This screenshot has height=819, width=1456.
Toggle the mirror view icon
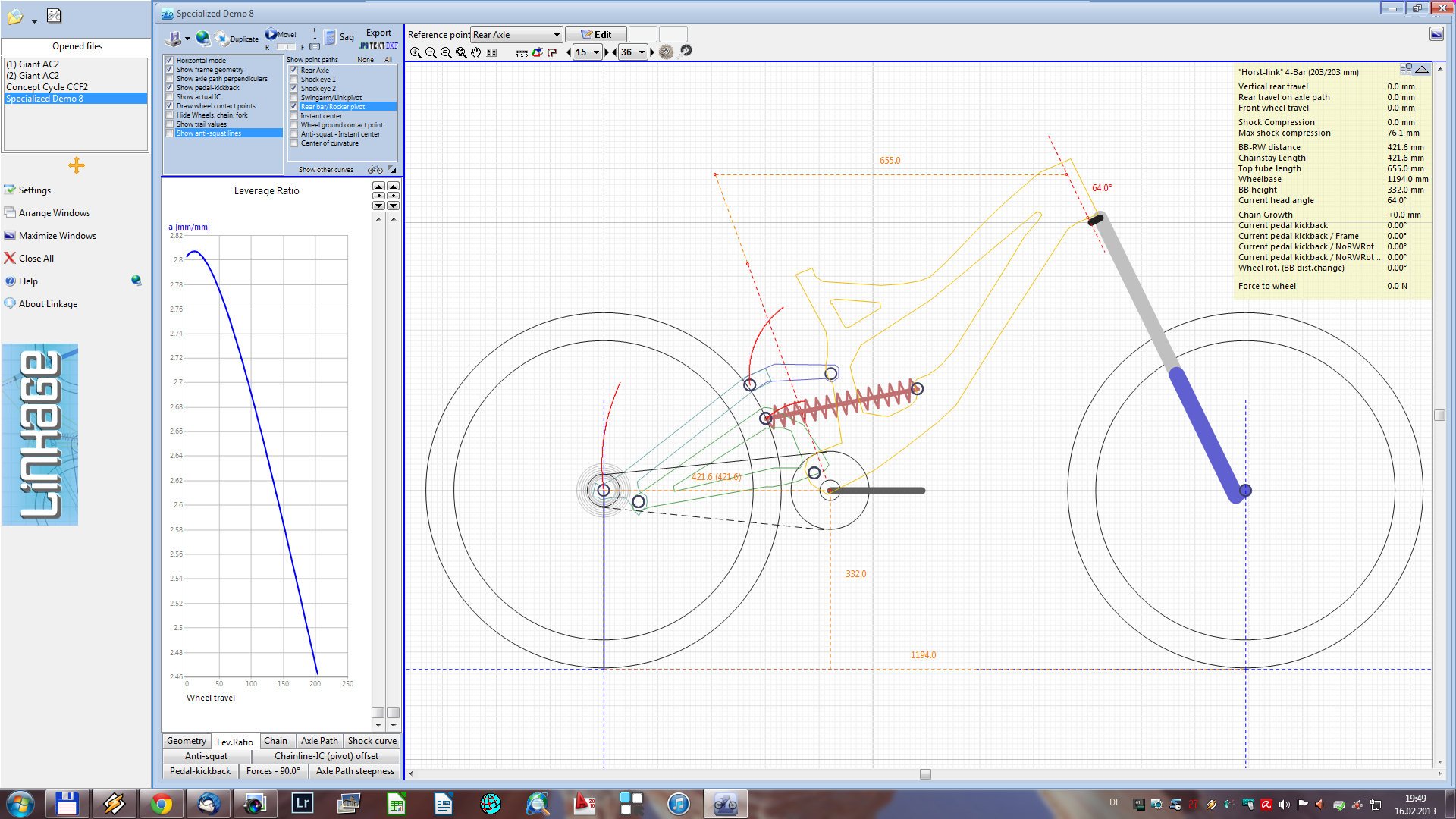coord(491,52)
